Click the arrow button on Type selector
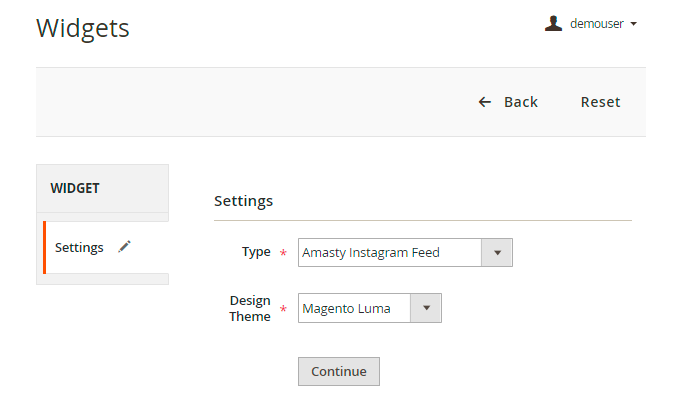The image size is (684, 412). [497, 253]
